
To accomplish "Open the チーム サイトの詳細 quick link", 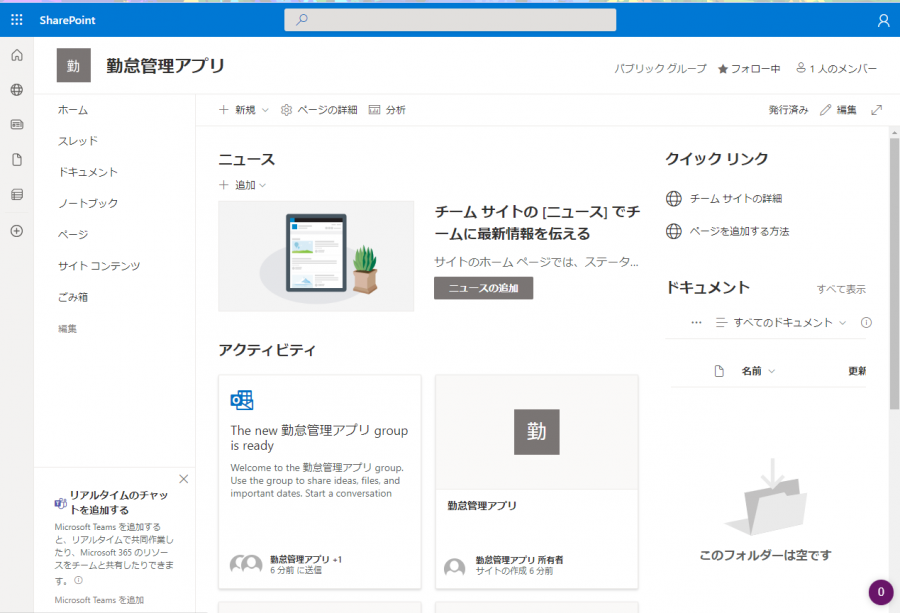I will click(735, 199).
